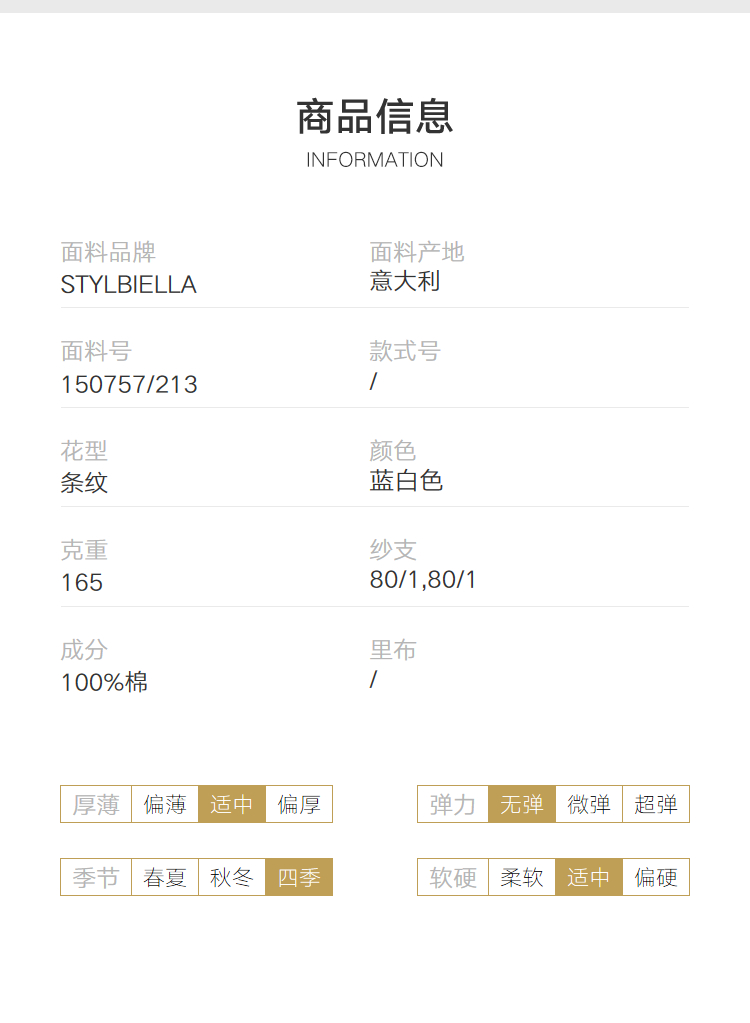The height and width of the screenshot is (1023, 750).
Task: Click the 弹力 label cell
Action: [x=453, y=804]
